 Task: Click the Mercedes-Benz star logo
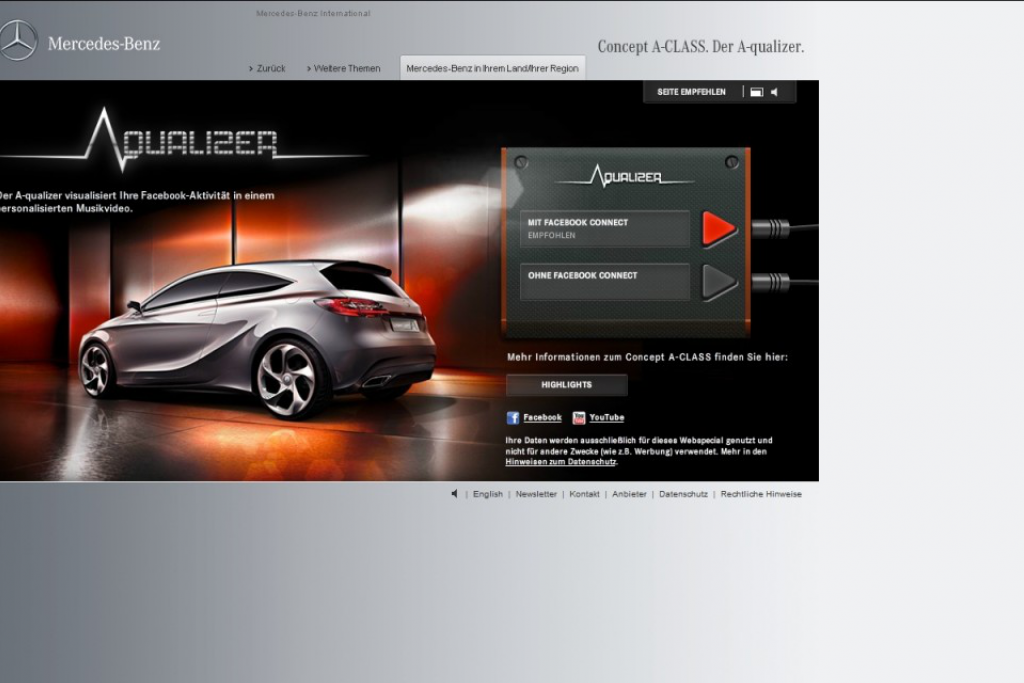[x=18, y=41]
